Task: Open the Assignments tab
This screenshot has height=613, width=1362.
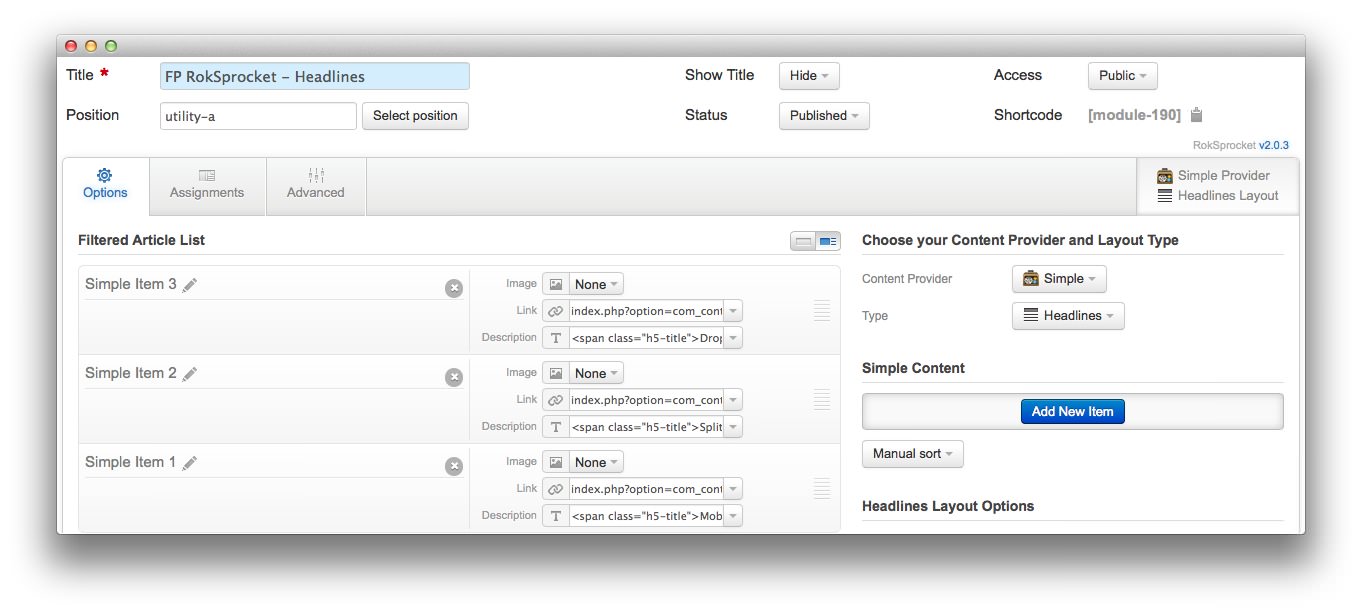Action: point(207,185)
